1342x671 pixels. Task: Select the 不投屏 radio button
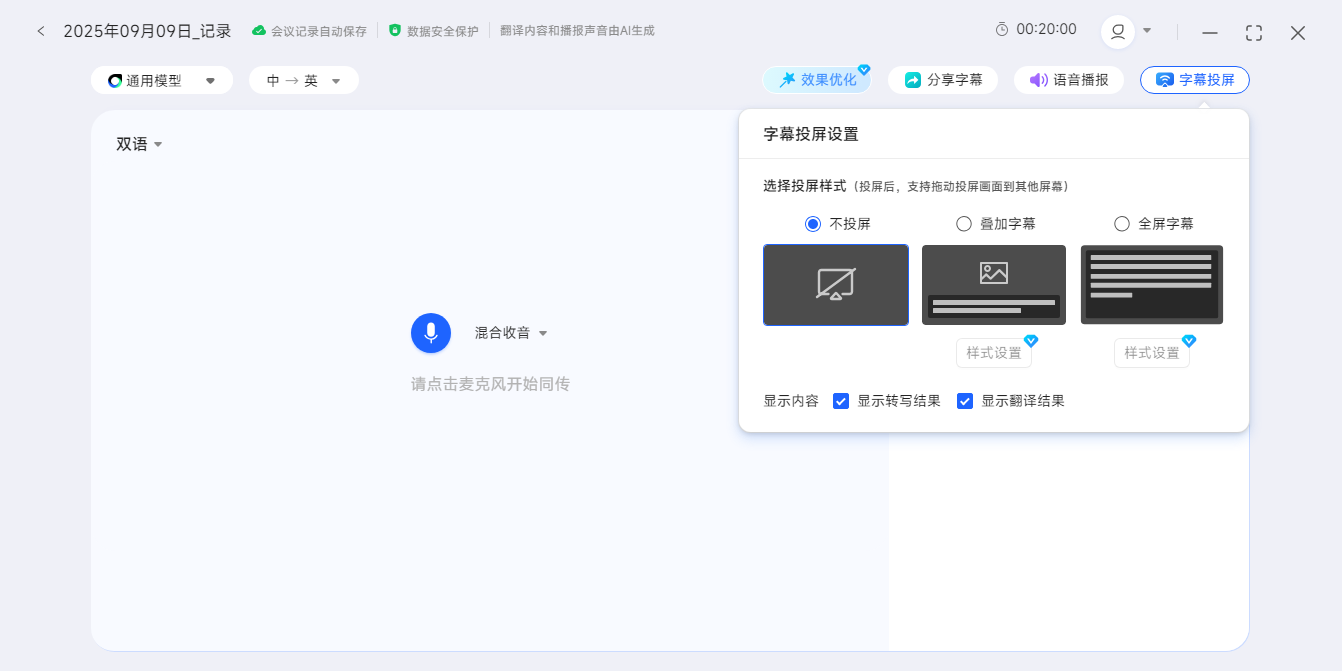(813, 224)
